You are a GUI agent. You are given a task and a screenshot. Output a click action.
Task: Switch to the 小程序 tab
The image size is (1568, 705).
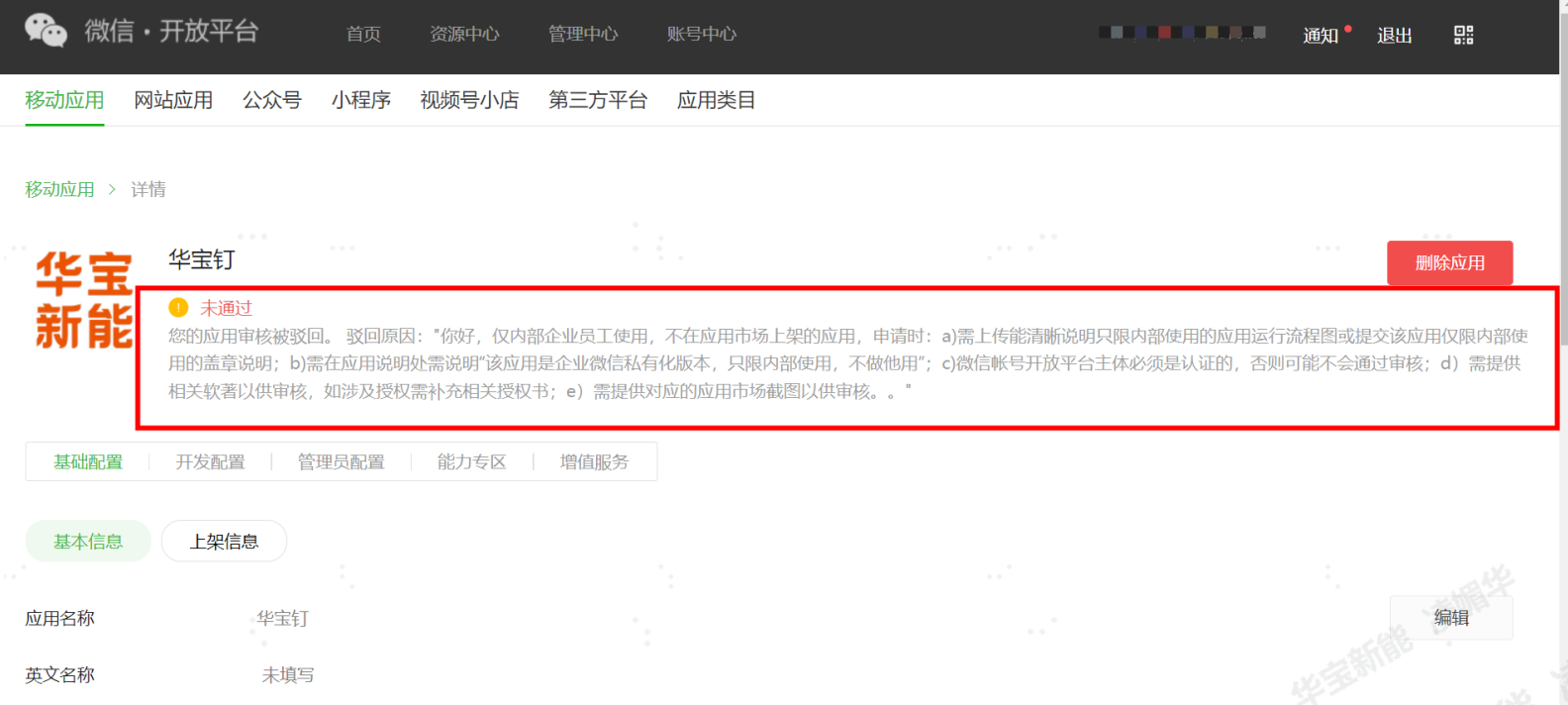[361, 100]
